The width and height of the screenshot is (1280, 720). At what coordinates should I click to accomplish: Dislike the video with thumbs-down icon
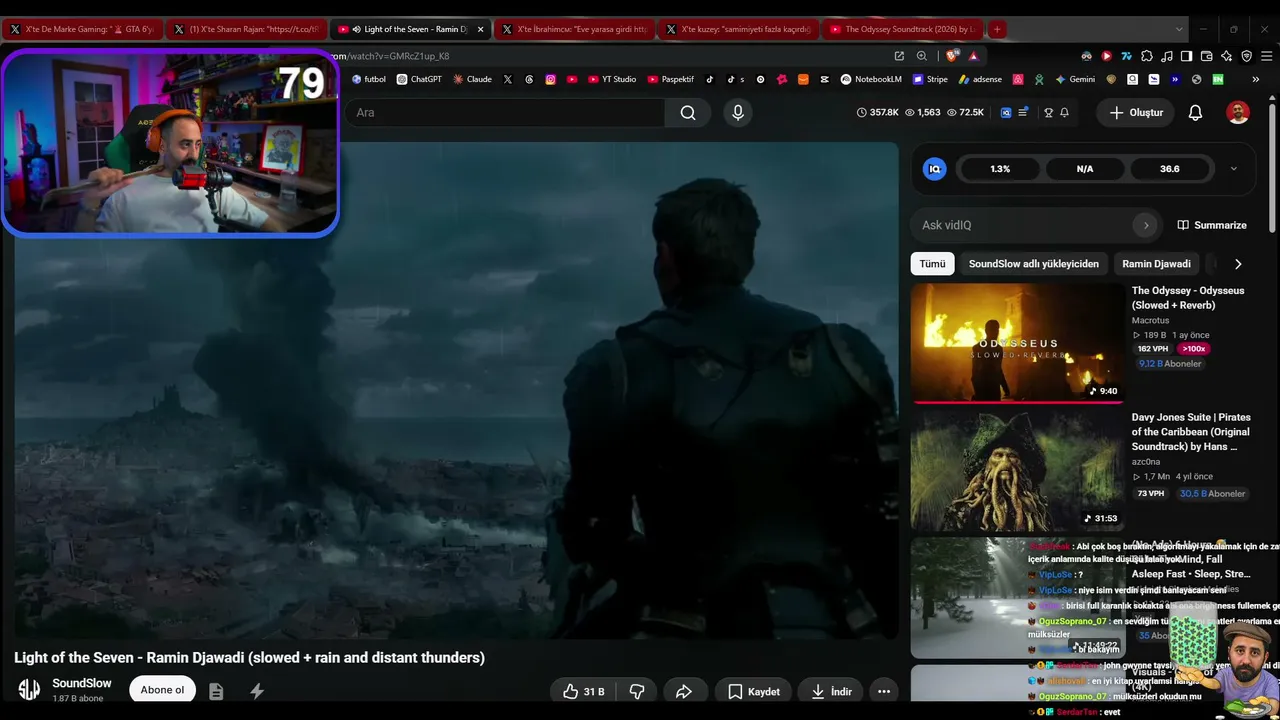click(x=636, y=691)
